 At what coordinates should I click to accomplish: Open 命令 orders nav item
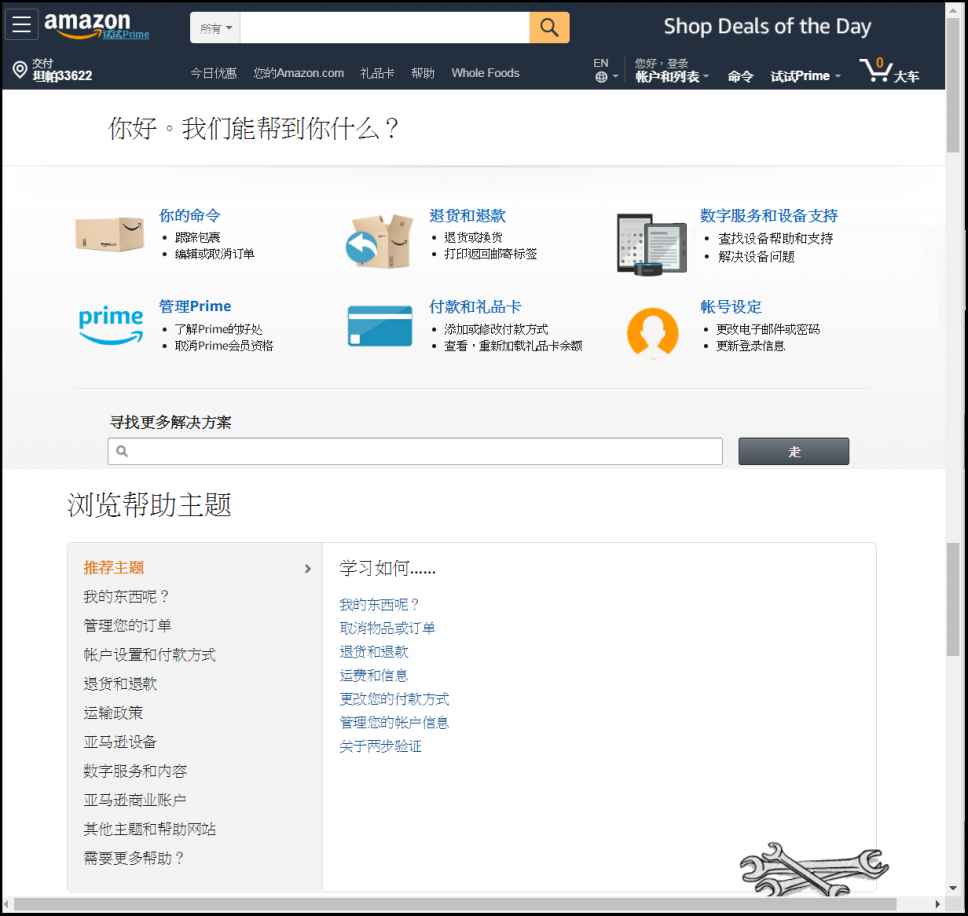[740, 76]
